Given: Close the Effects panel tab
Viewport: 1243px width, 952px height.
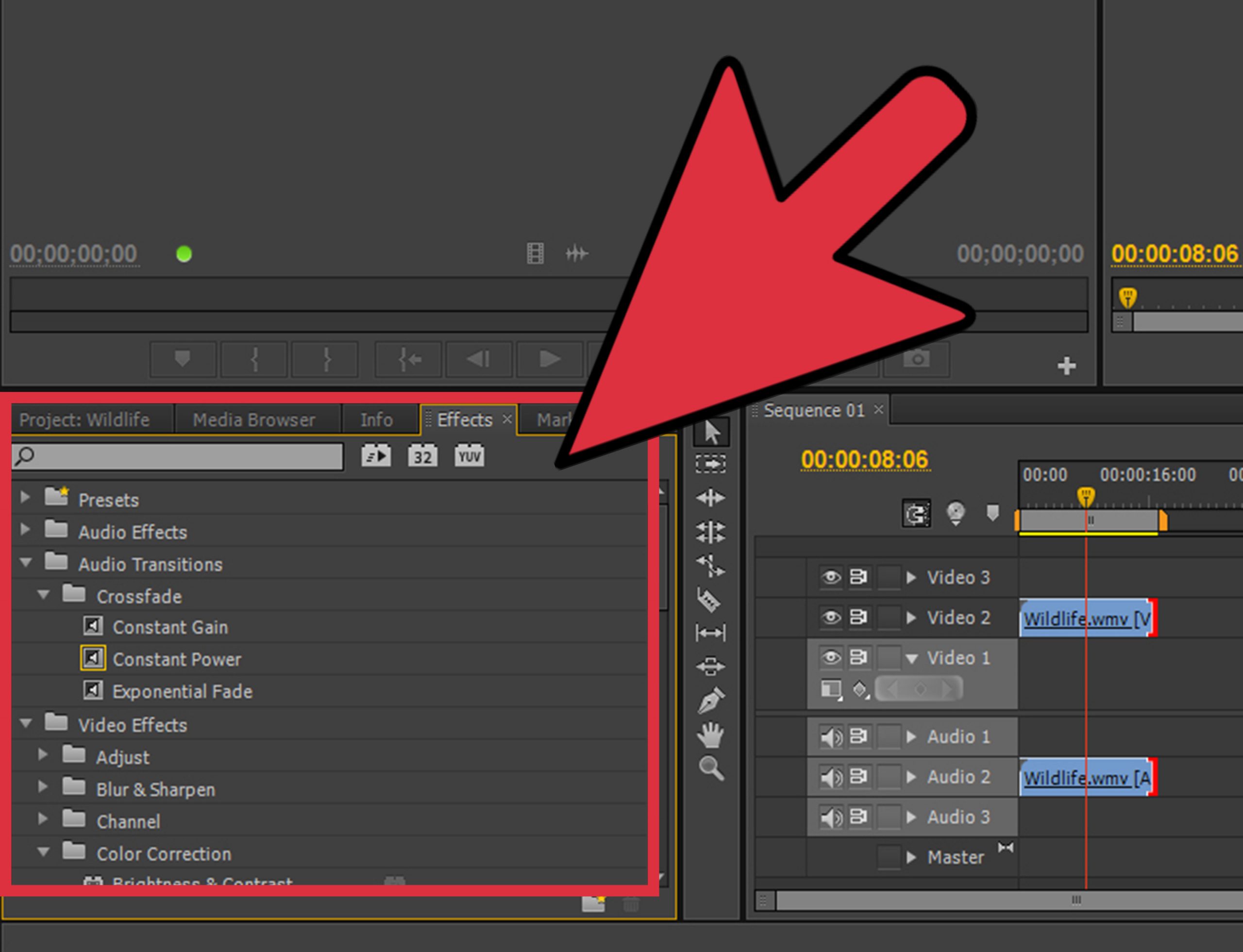Looking at the screenshot, I should pyautogui.click(x=507, y=419).
